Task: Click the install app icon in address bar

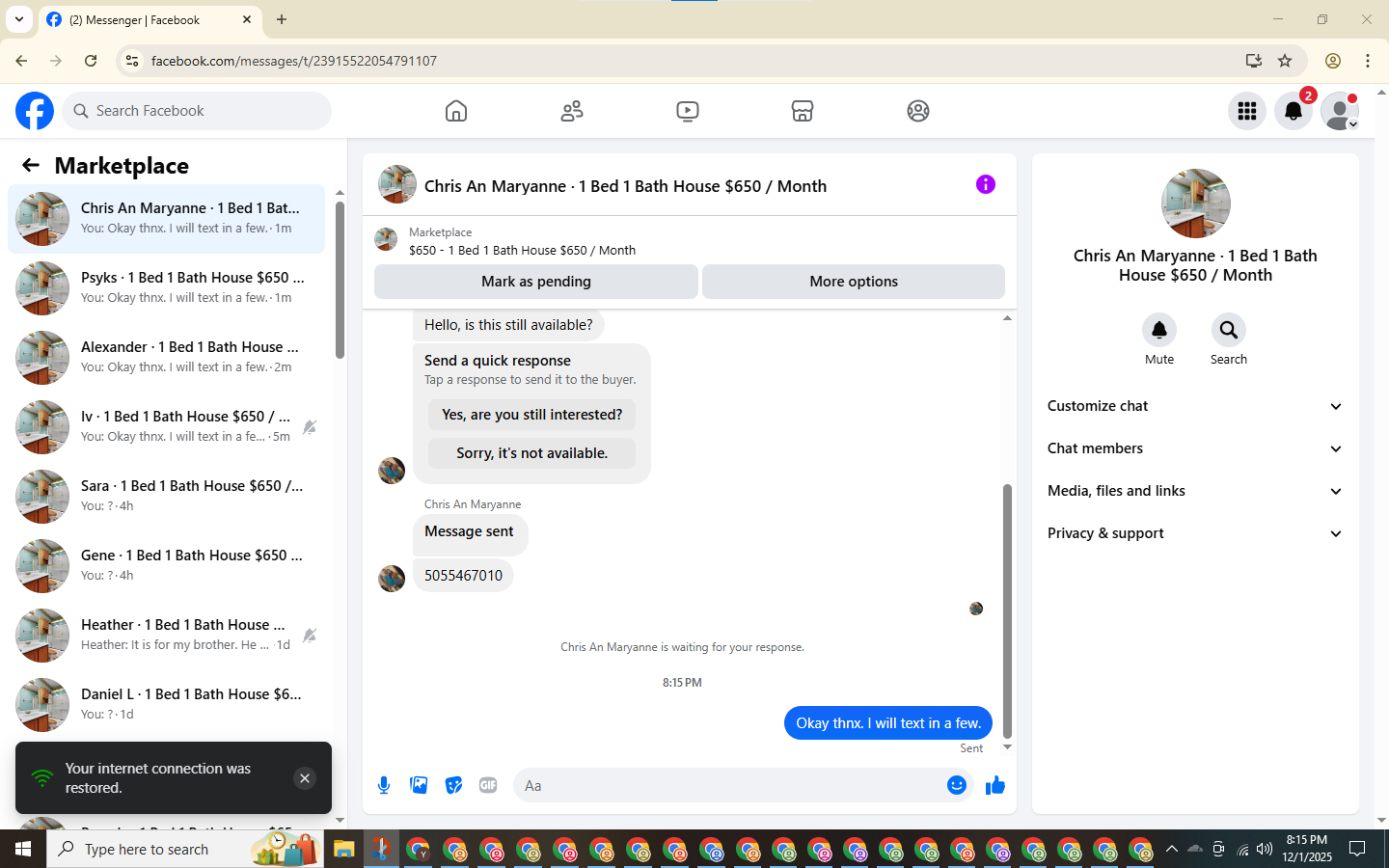Action: pyautogui.click(x=1254, y=61)
